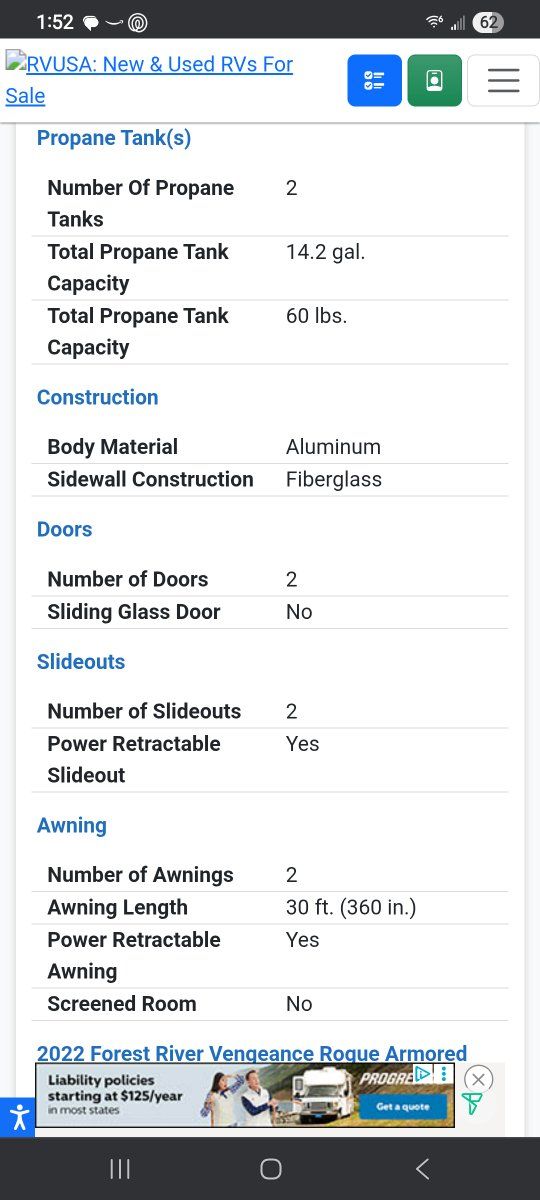Tap the Android home button
This screenshot has height=1200, width=540.
(270, 1169)
